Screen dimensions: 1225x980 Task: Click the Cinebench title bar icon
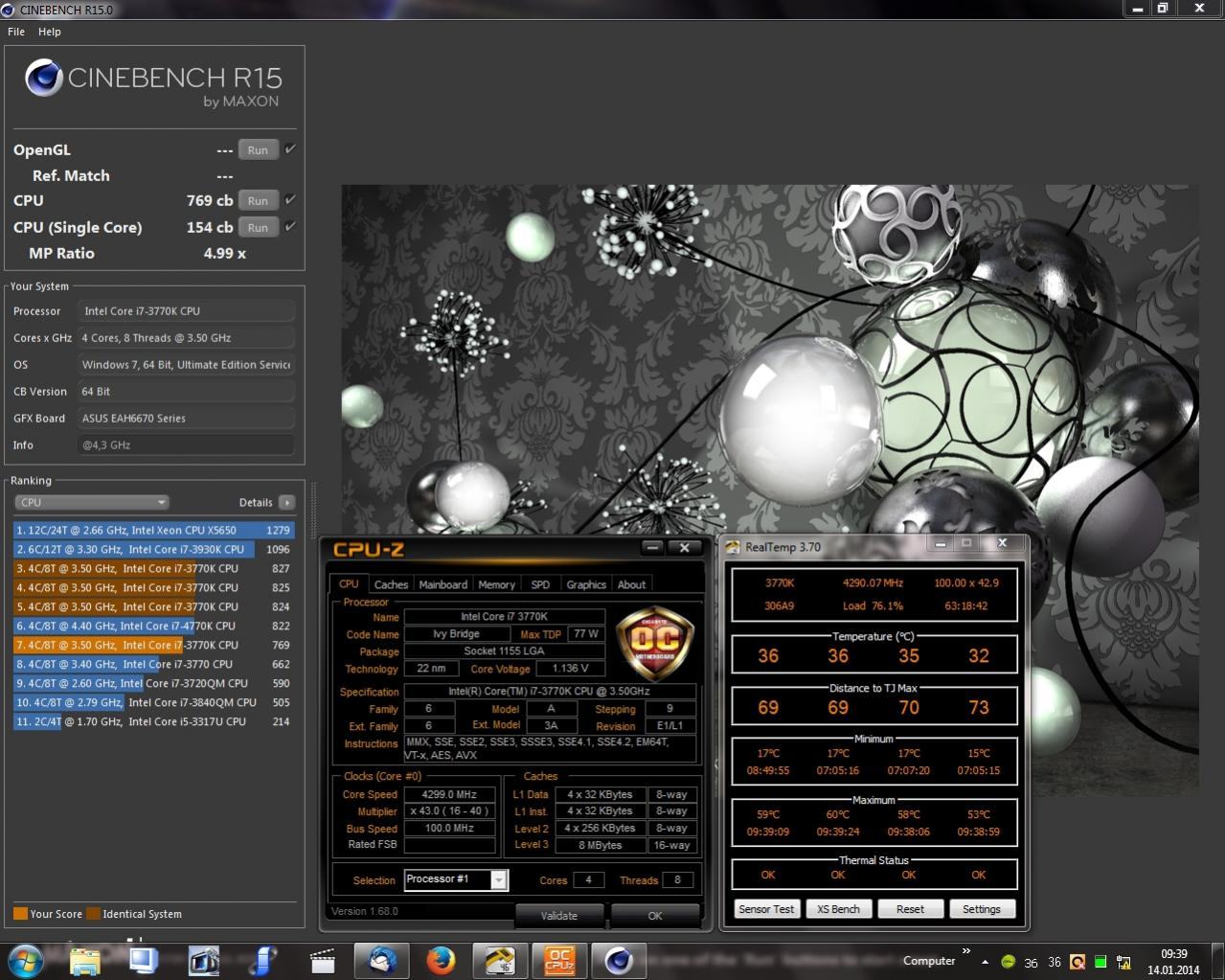[x=9, y=10]
